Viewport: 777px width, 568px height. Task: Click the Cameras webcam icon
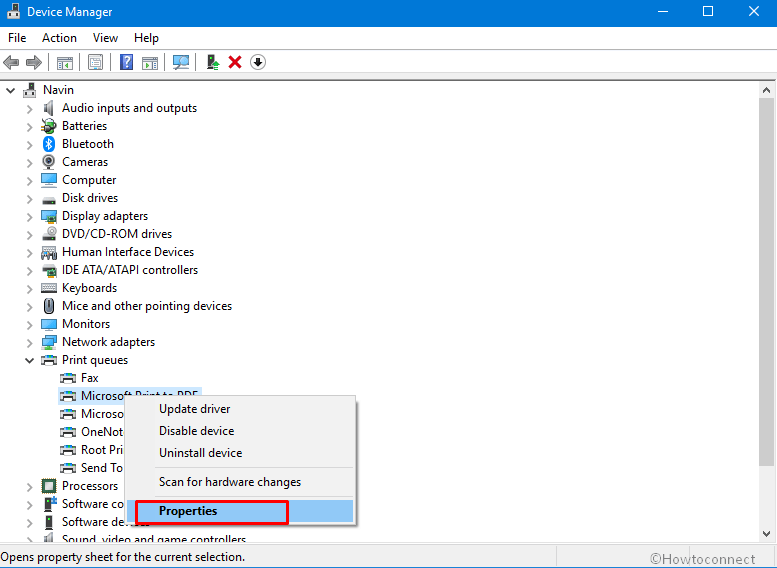tap(49, 162)
